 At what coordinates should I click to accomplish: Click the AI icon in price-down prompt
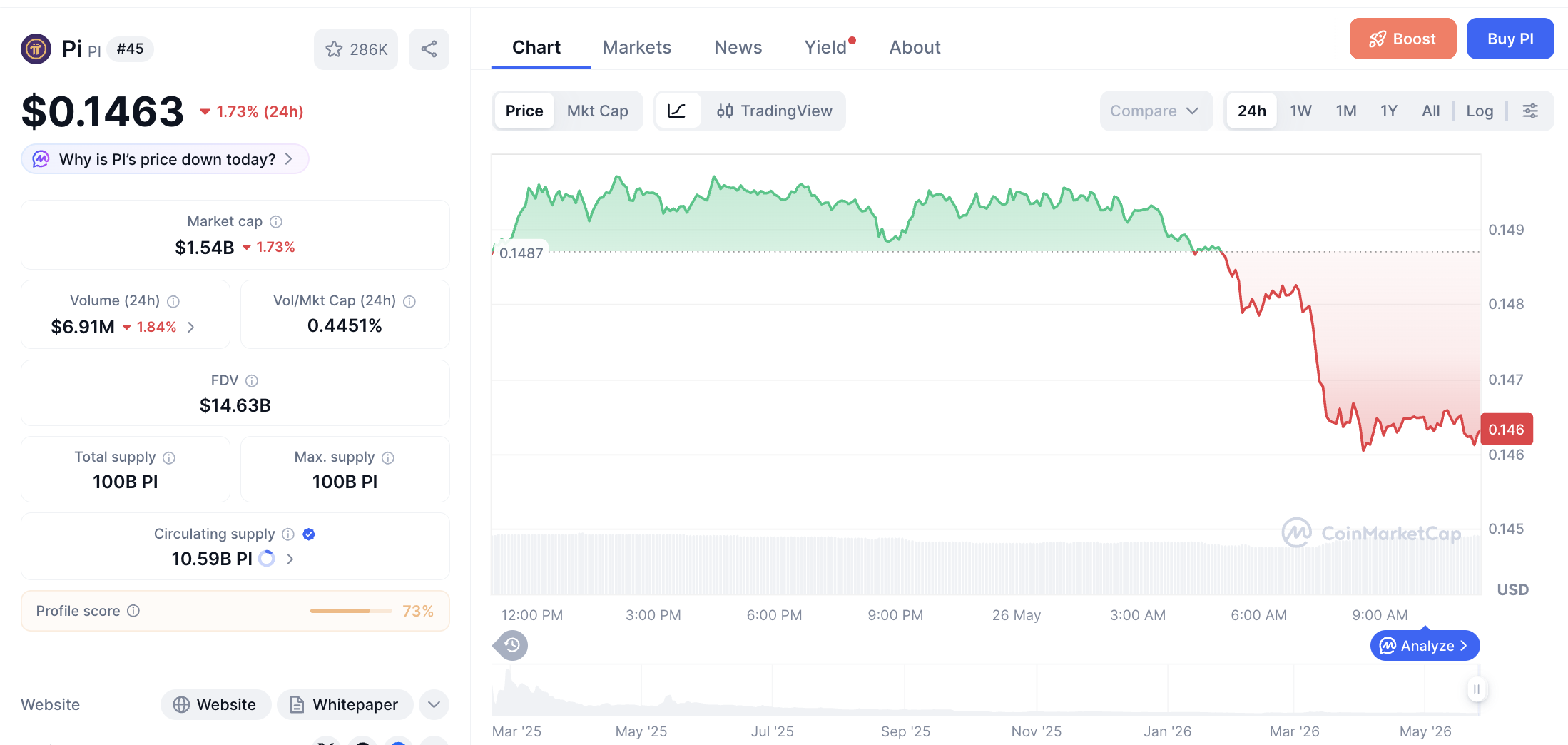41,159
